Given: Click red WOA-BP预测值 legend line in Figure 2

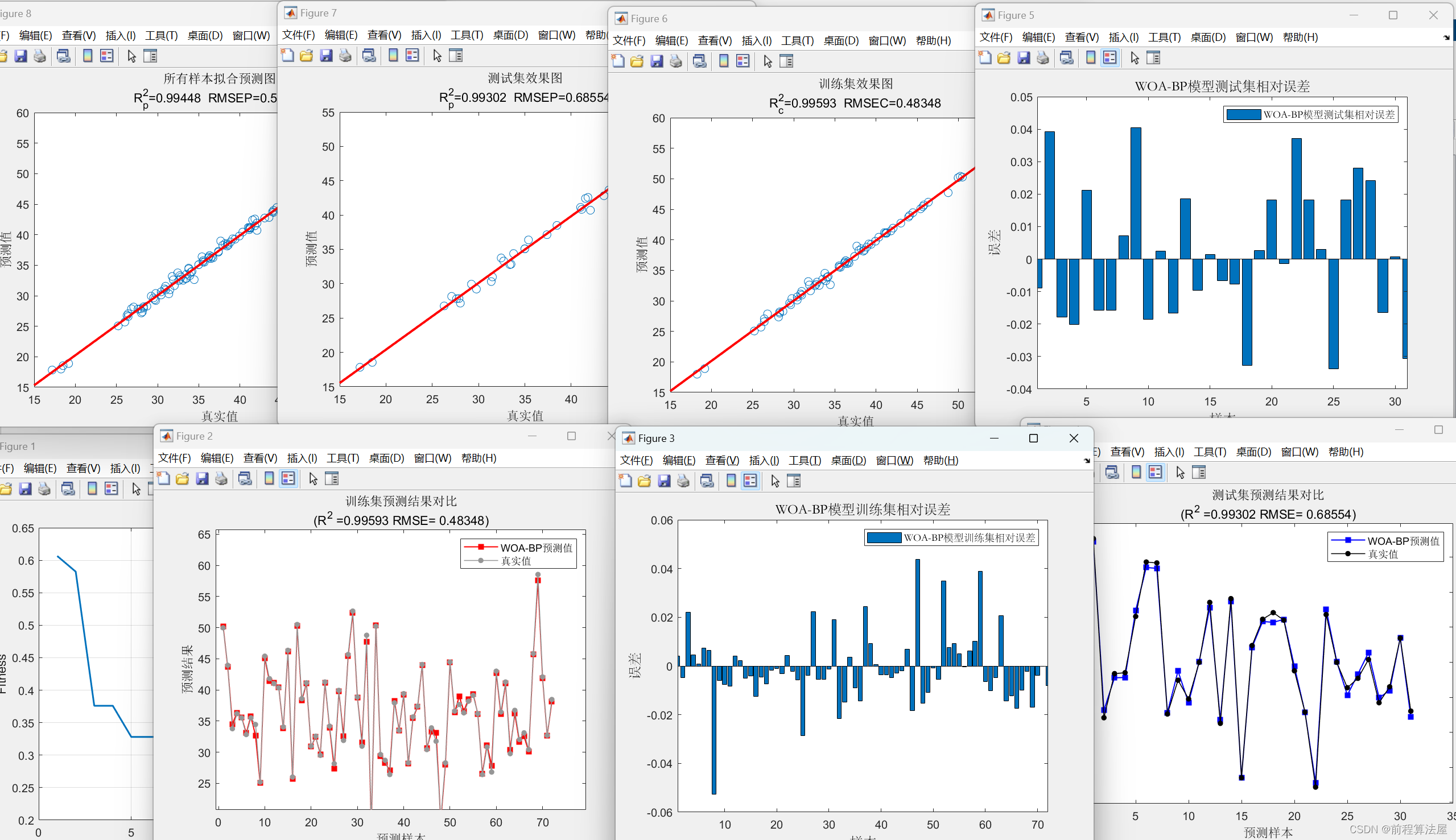Looking at the screenshot, I should (481, 547).
